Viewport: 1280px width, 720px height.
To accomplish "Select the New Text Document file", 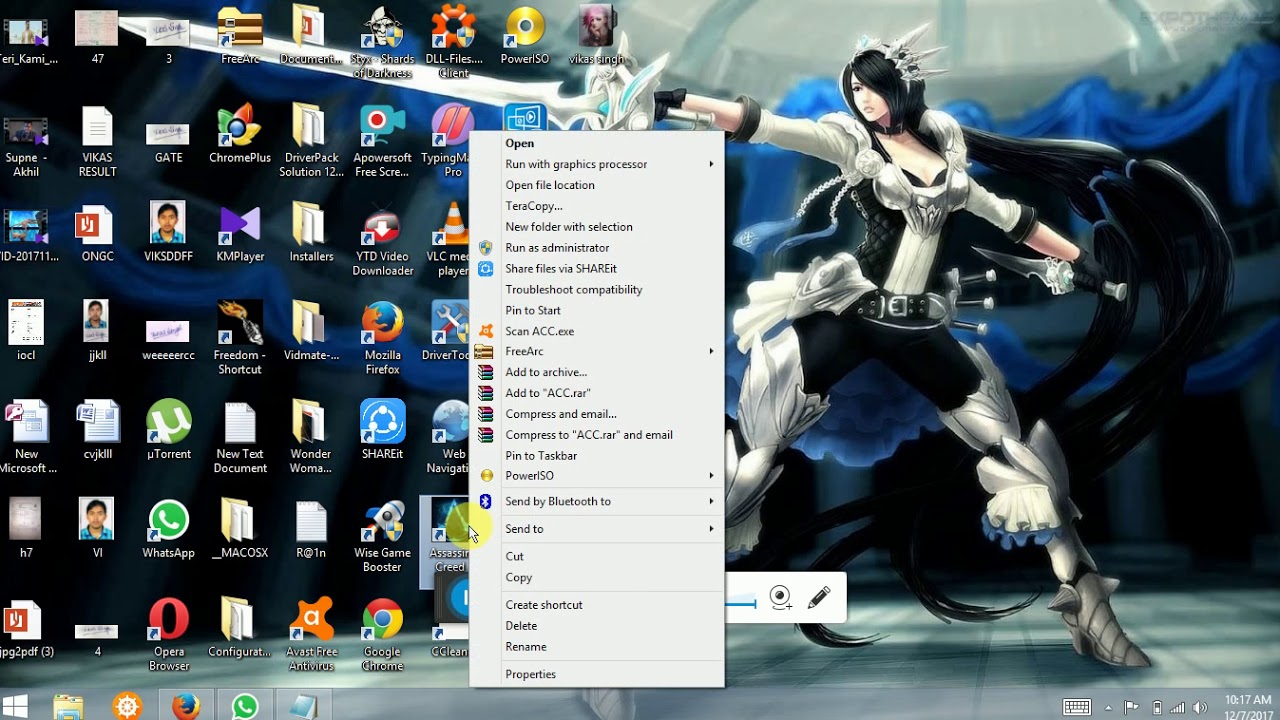I will click(240, 437).
